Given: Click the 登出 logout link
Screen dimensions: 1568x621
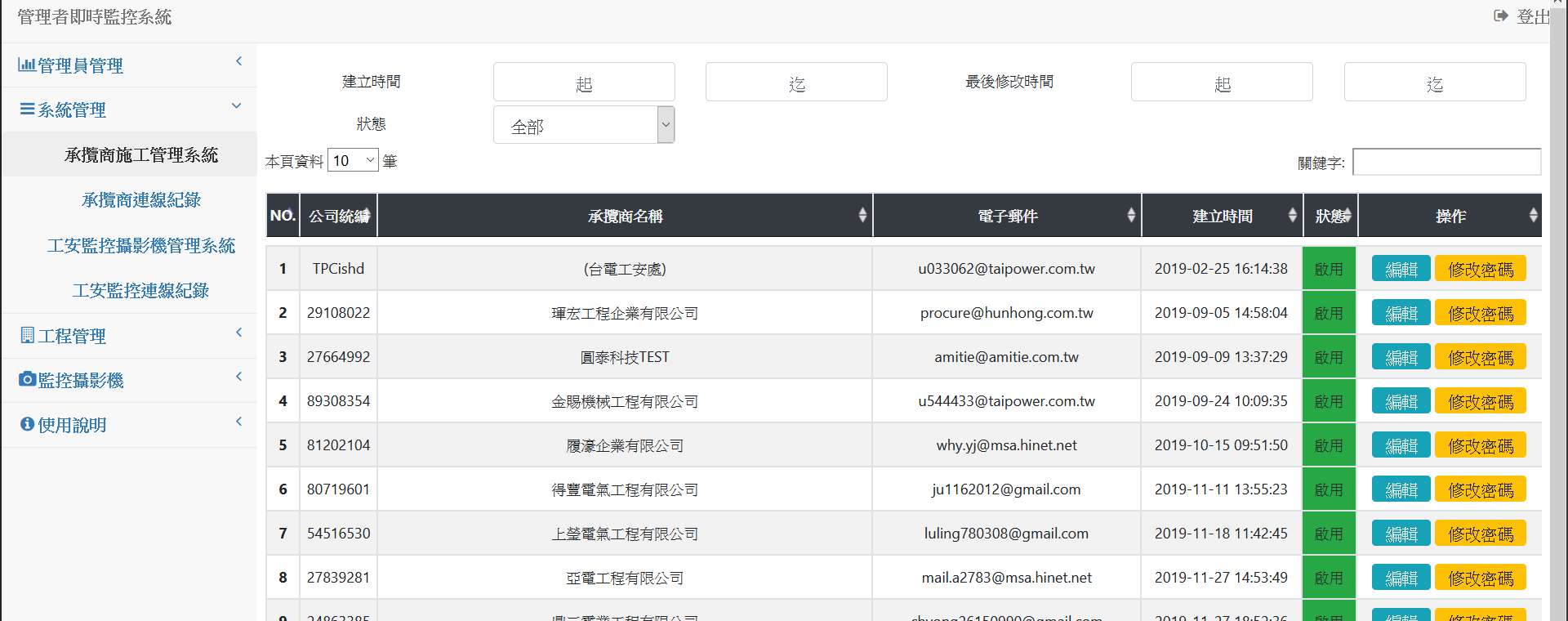Looking at the screenshot, I should tap(1532, 16).
